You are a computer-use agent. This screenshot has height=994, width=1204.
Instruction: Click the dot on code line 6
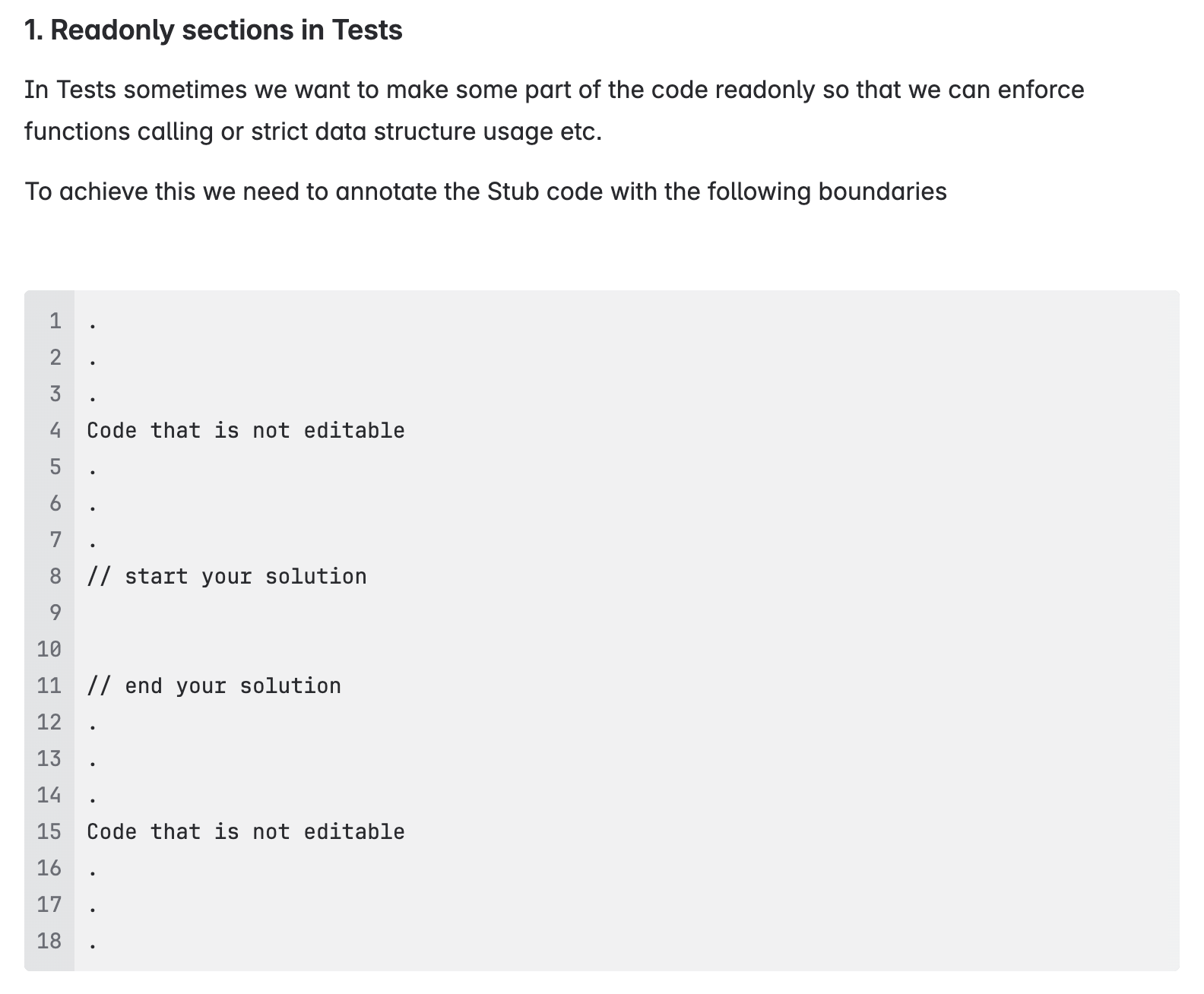[93, 508]
